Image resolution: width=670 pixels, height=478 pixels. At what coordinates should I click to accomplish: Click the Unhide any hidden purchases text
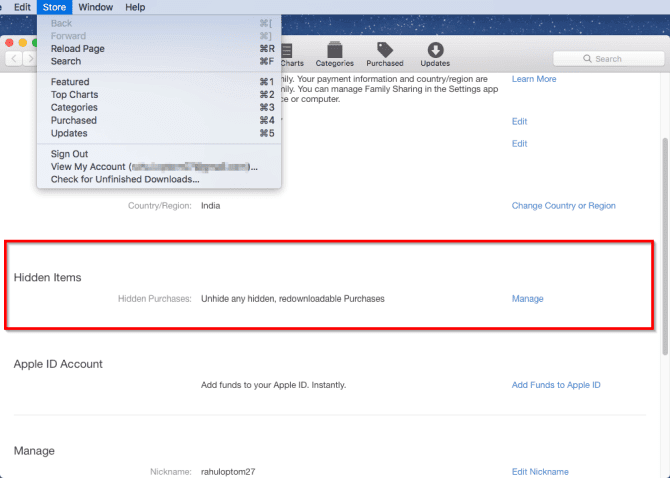coord(293,299)
